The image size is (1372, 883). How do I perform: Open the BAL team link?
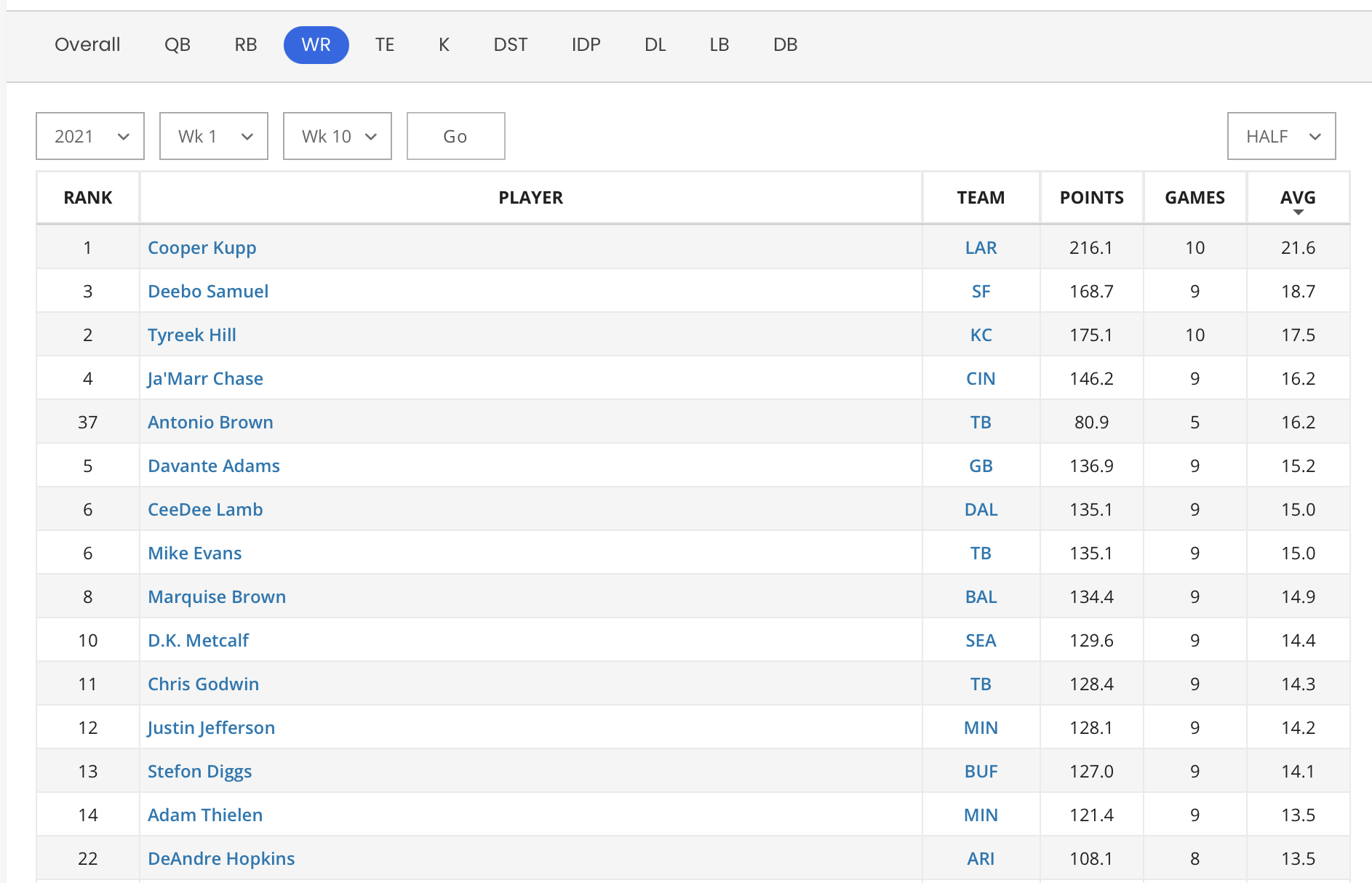click(x=981, y=597)
